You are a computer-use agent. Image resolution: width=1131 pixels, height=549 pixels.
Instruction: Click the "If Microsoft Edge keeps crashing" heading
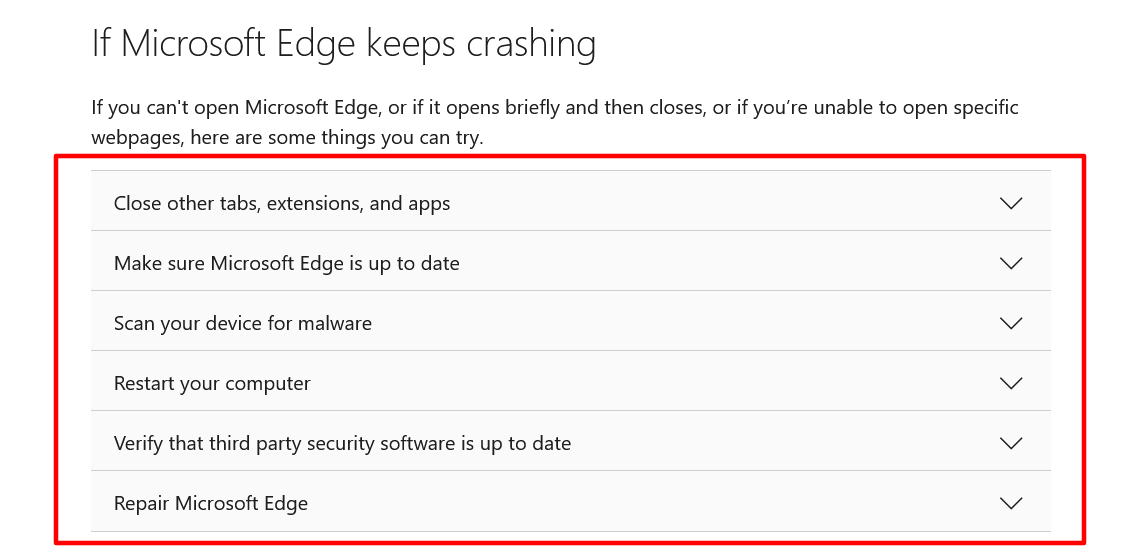[343, 44]
